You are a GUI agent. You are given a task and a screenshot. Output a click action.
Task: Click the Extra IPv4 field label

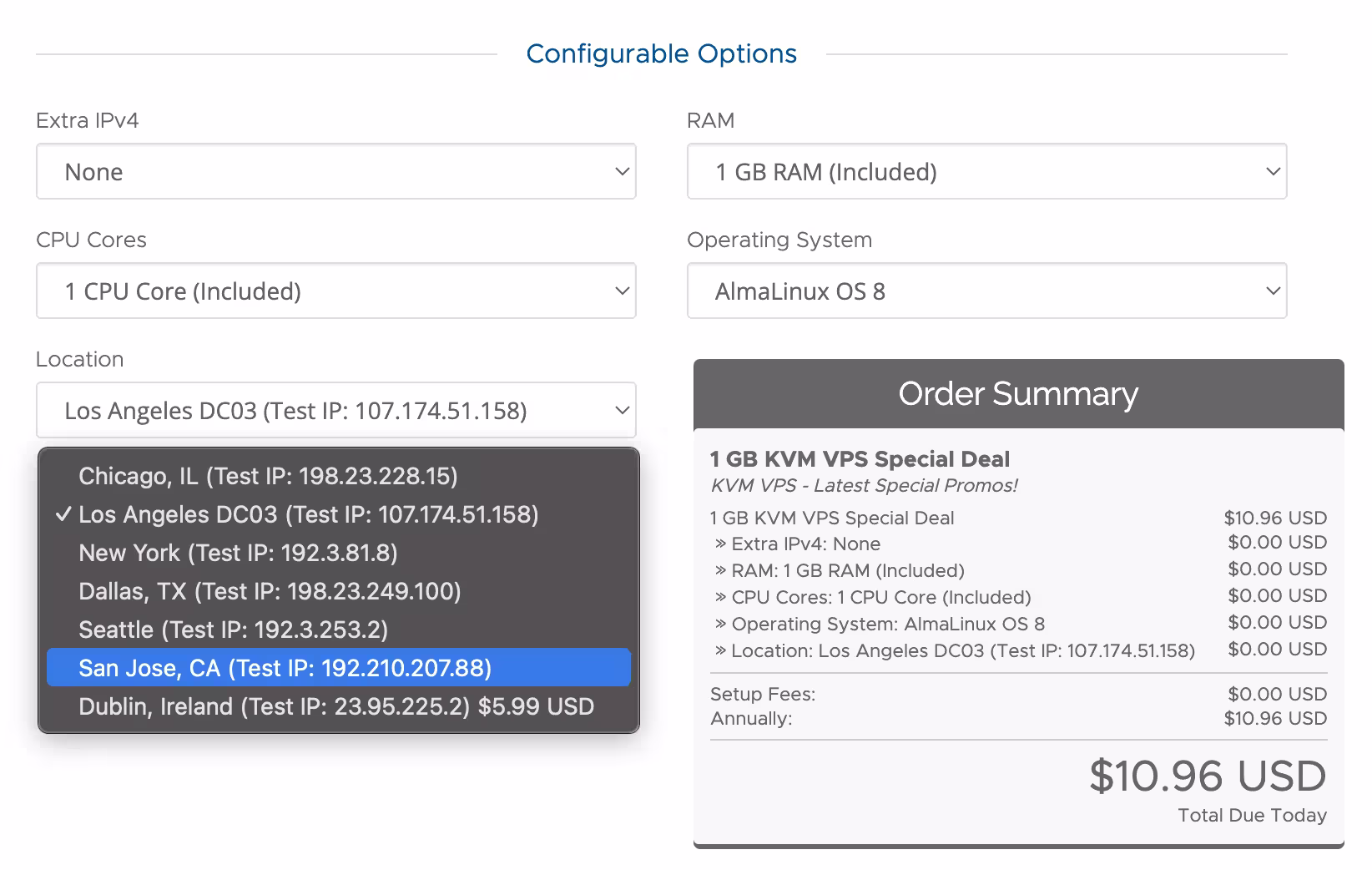(x=87, y=121)
